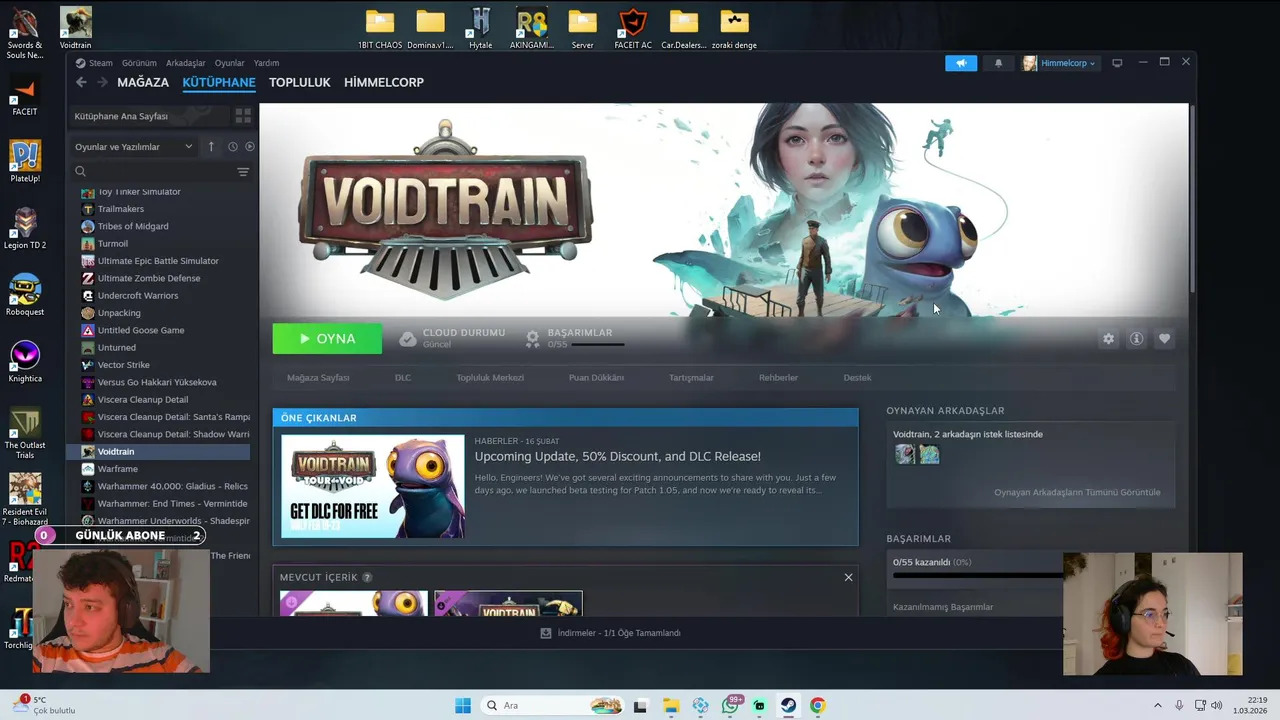Open first friend avatar in wishlist row
This screenshot has width=1280, height=720.
tap(905, 455)
